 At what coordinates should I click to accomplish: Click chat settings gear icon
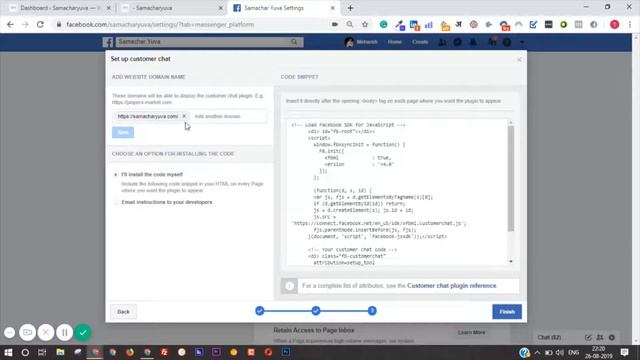click(611, 337)
